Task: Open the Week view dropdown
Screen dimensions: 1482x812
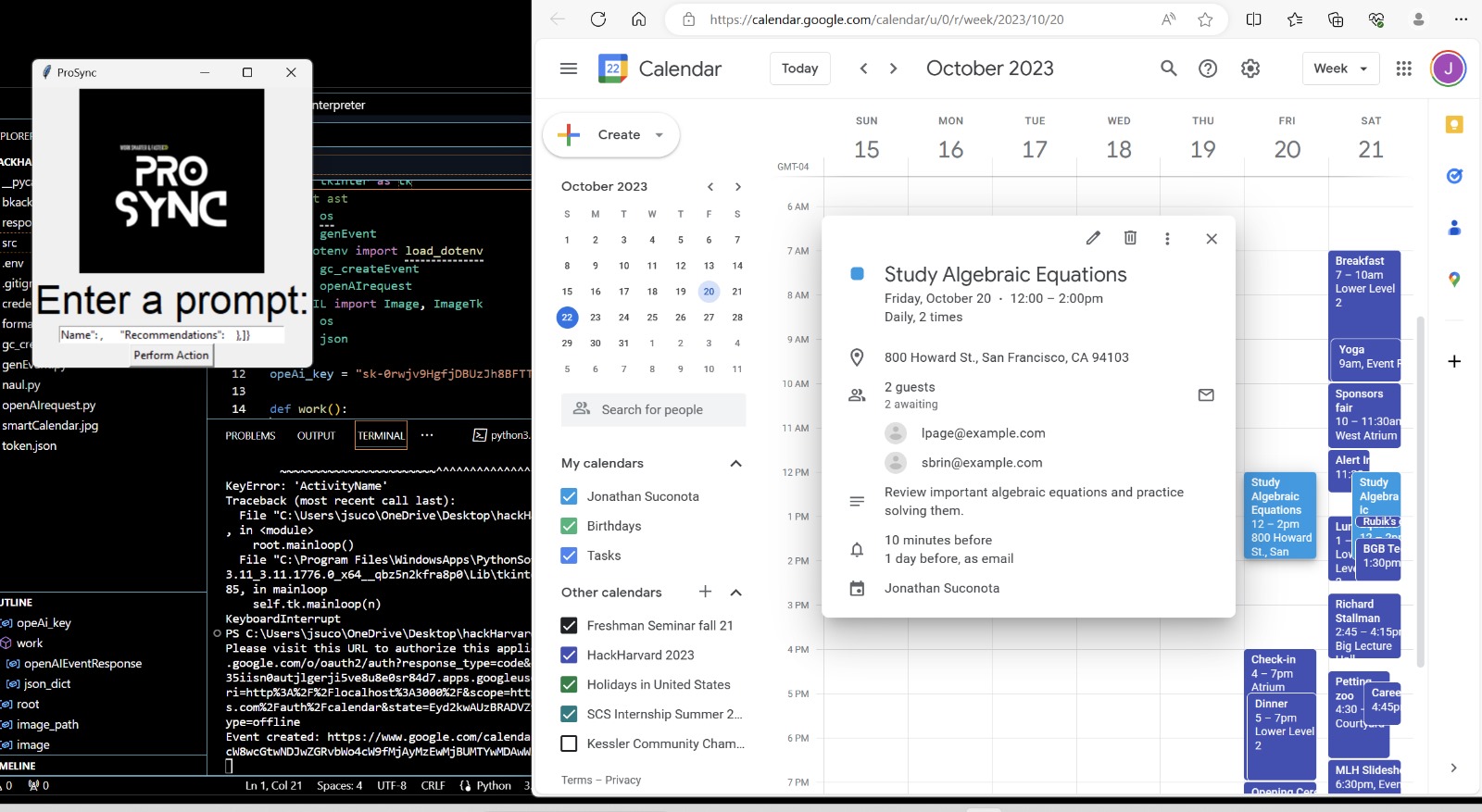Action: tap(1340, 69)
